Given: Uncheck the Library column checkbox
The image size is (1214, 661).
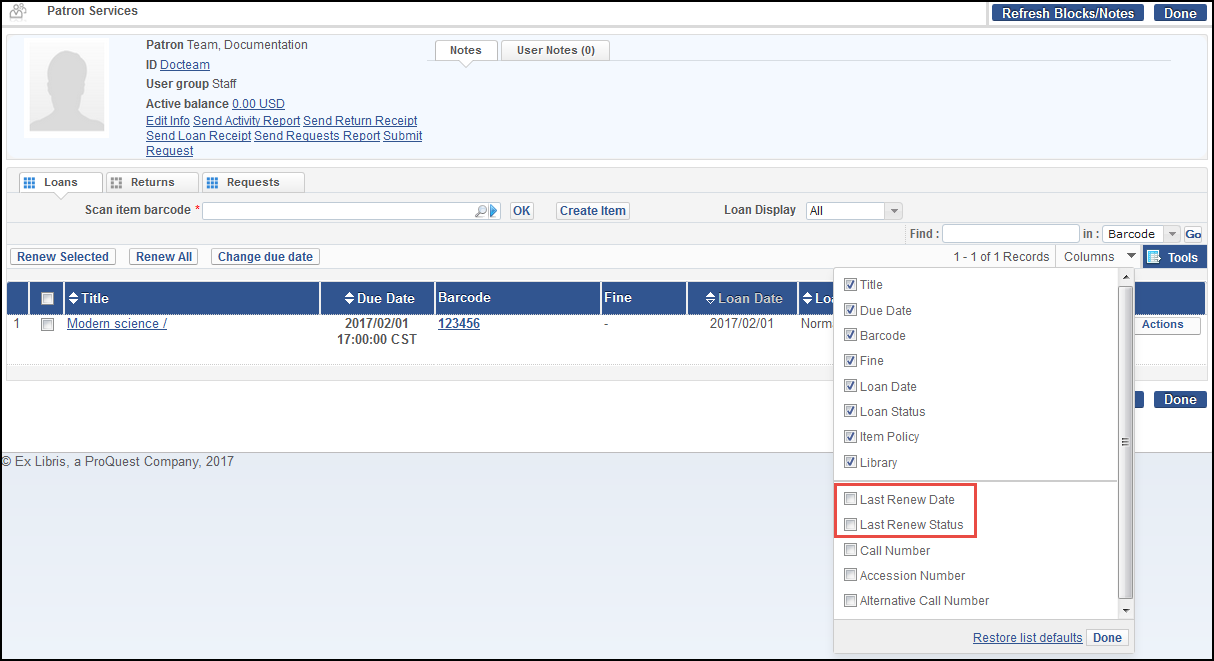Looking at the screenshot, I should 850,462.
